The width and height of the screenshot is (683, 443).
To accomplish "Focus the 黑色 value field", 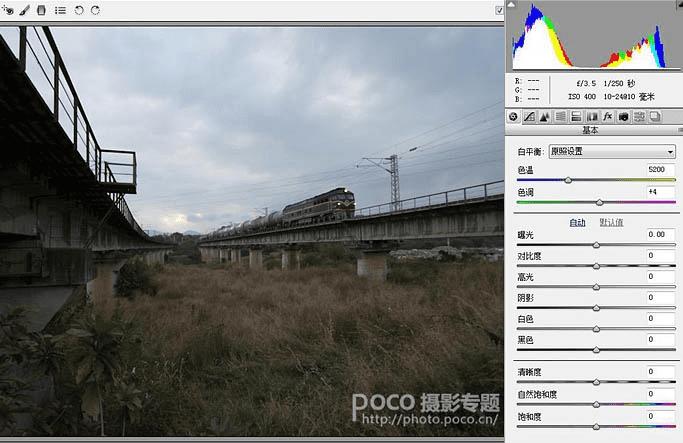I will [x=661, y=339].
